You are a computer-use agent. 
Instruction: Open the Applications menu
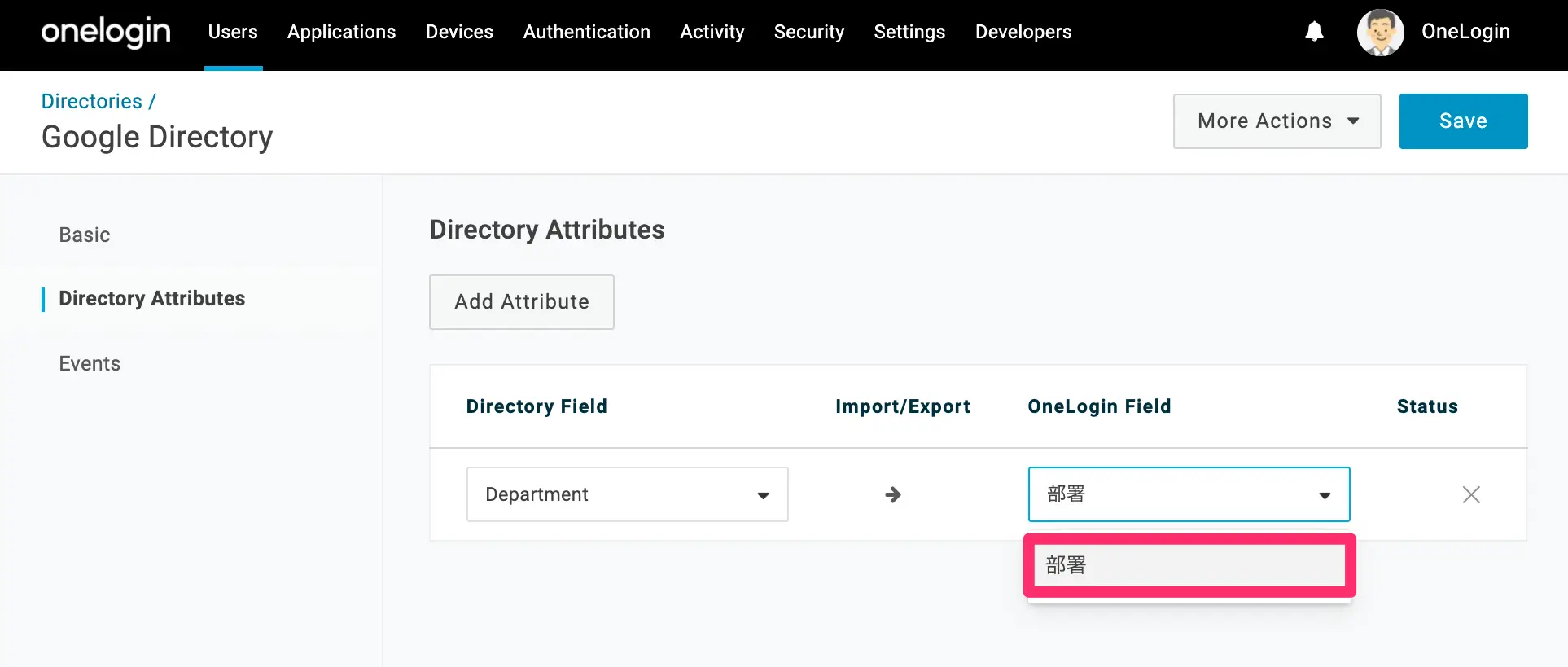(341, 32)
